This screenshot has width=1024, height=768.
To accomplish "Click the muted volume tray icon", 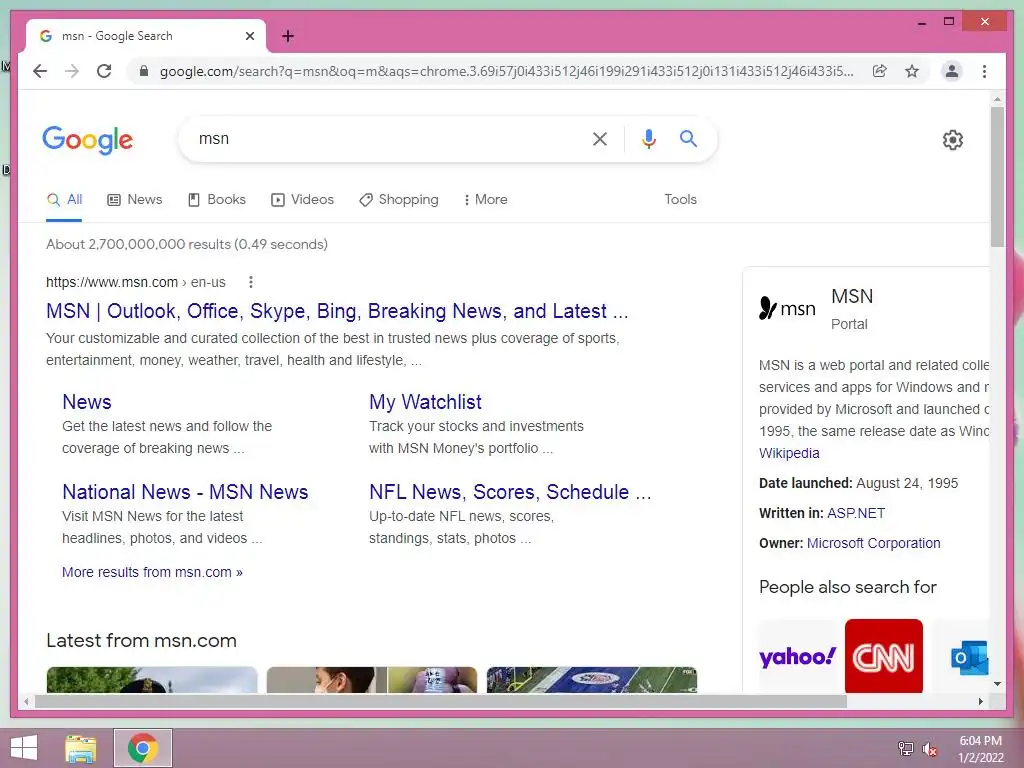I will coord(930,749).
